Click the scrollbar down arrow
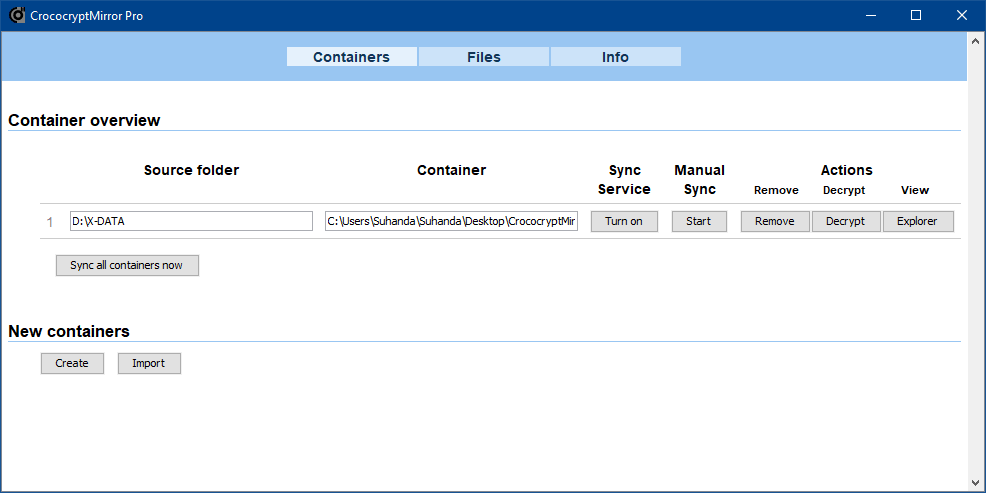 pyautogui.click(x=976, y=482)
